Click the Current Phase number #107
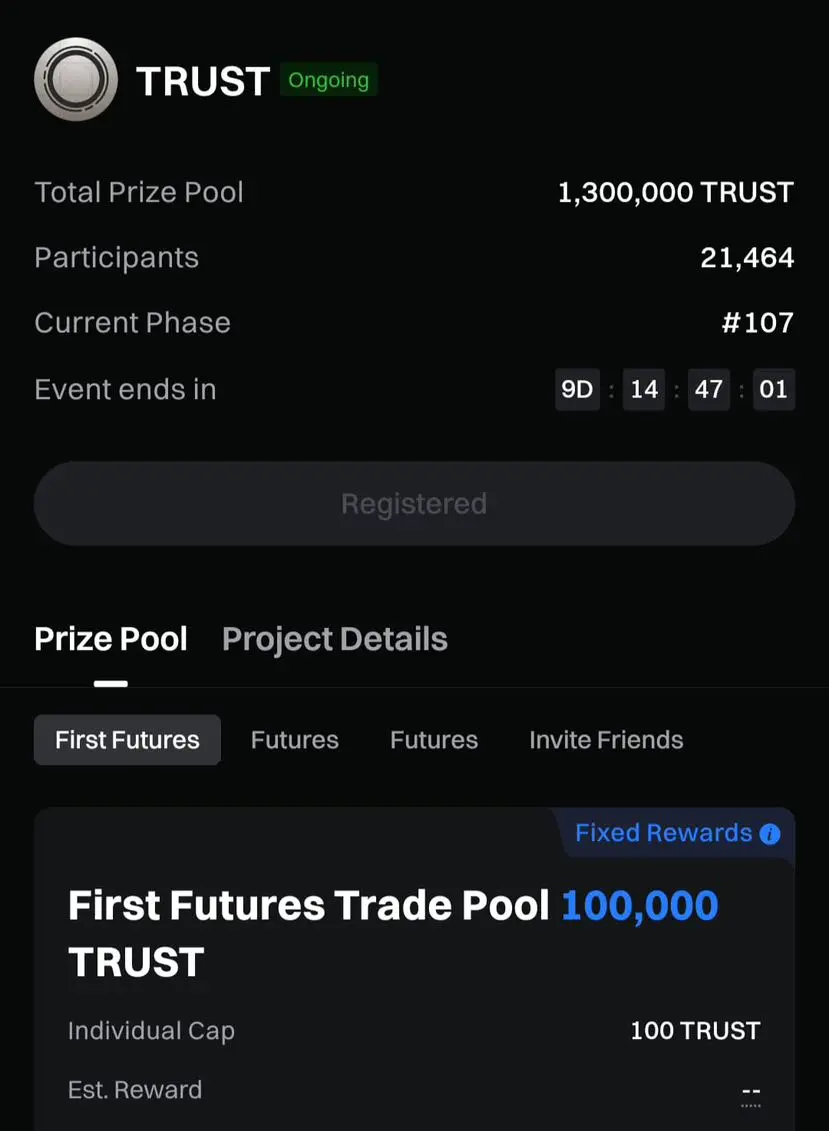Viewport: 829px width, 1131px height. [x=760, y=323]
